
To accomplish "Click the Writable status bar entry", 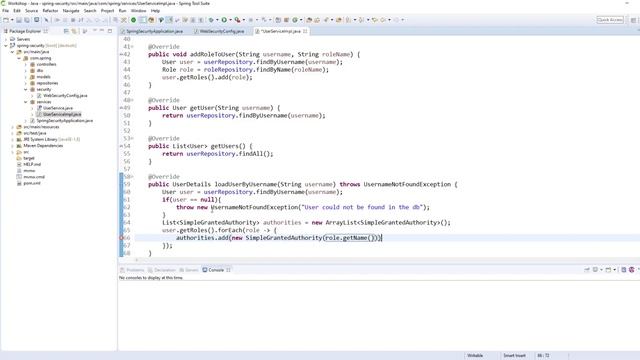I will click(475, 356).
